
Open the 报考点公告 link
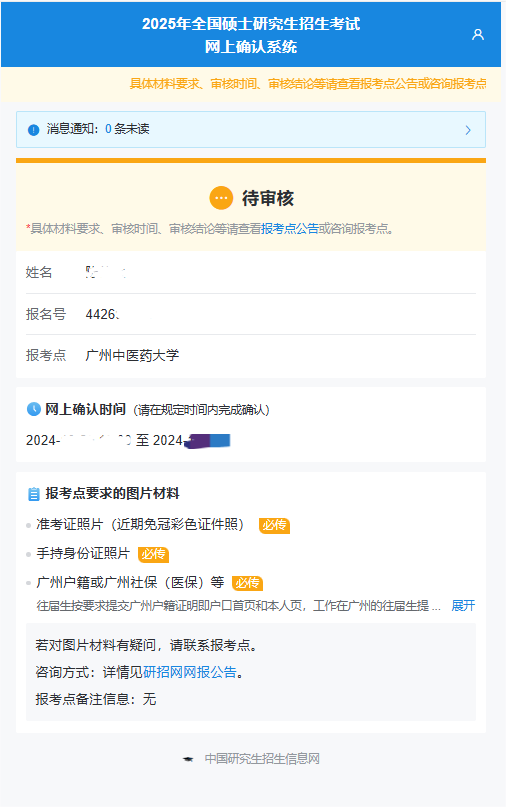coord(290,229)
